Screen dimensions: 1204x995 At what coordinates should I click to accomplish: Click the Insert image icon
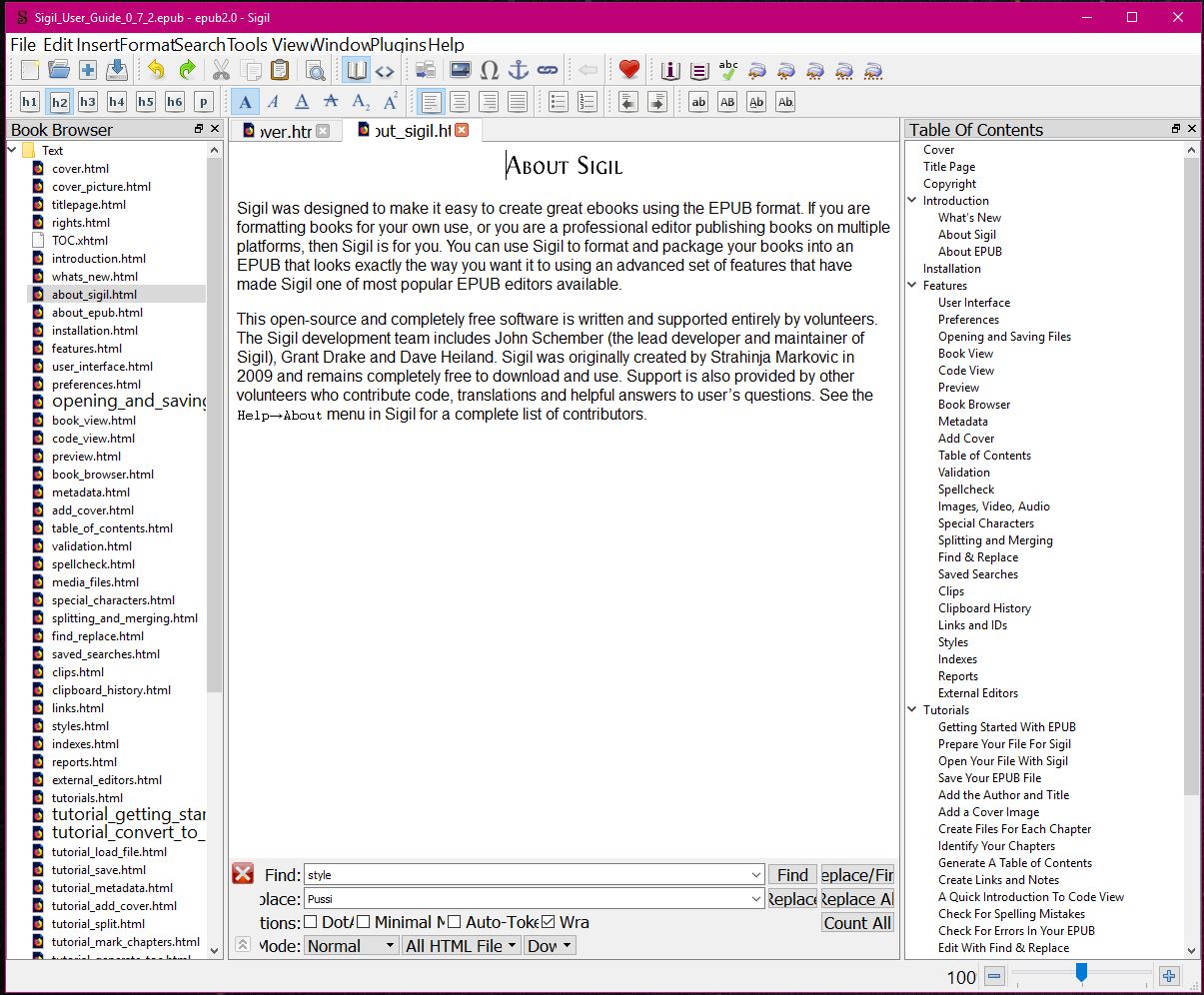461,70
